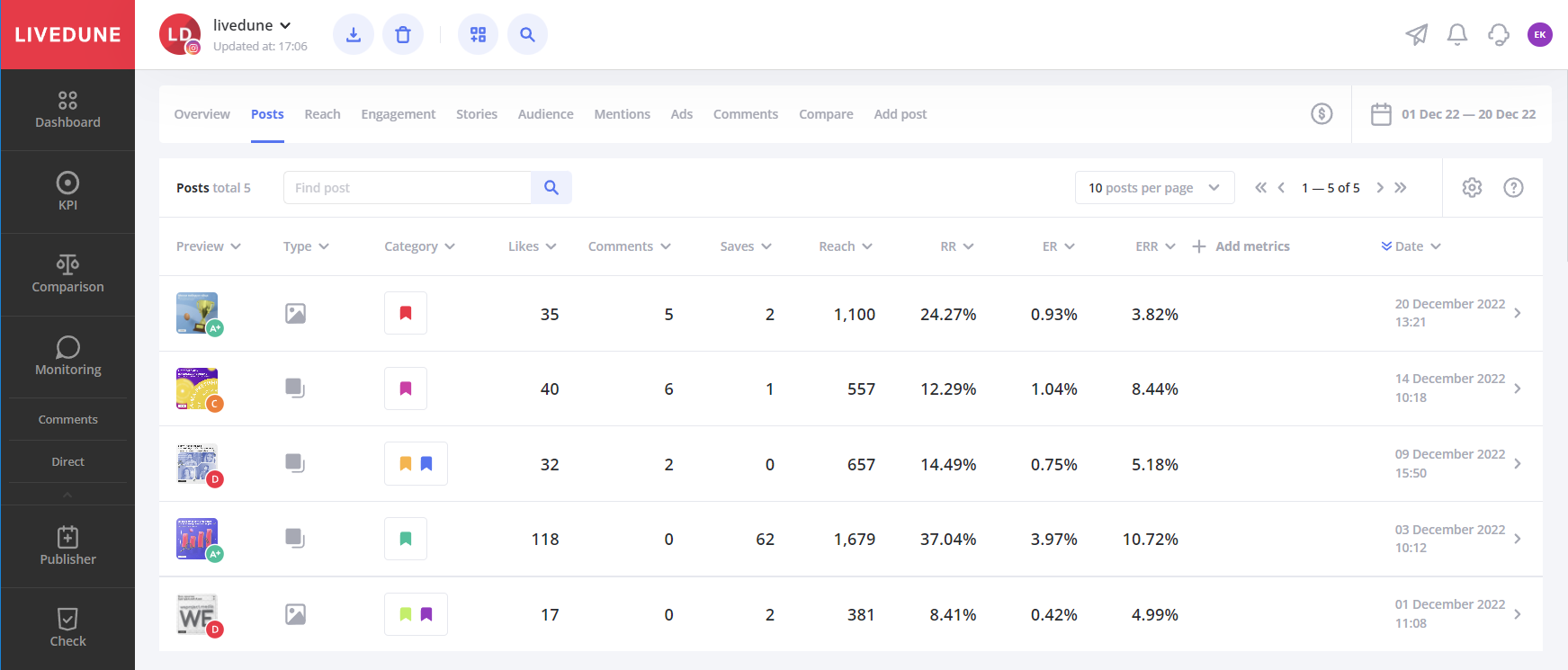Click the red category bookmark of first post
Screen dimensions: 1568x670
click(x=406, y=314)
